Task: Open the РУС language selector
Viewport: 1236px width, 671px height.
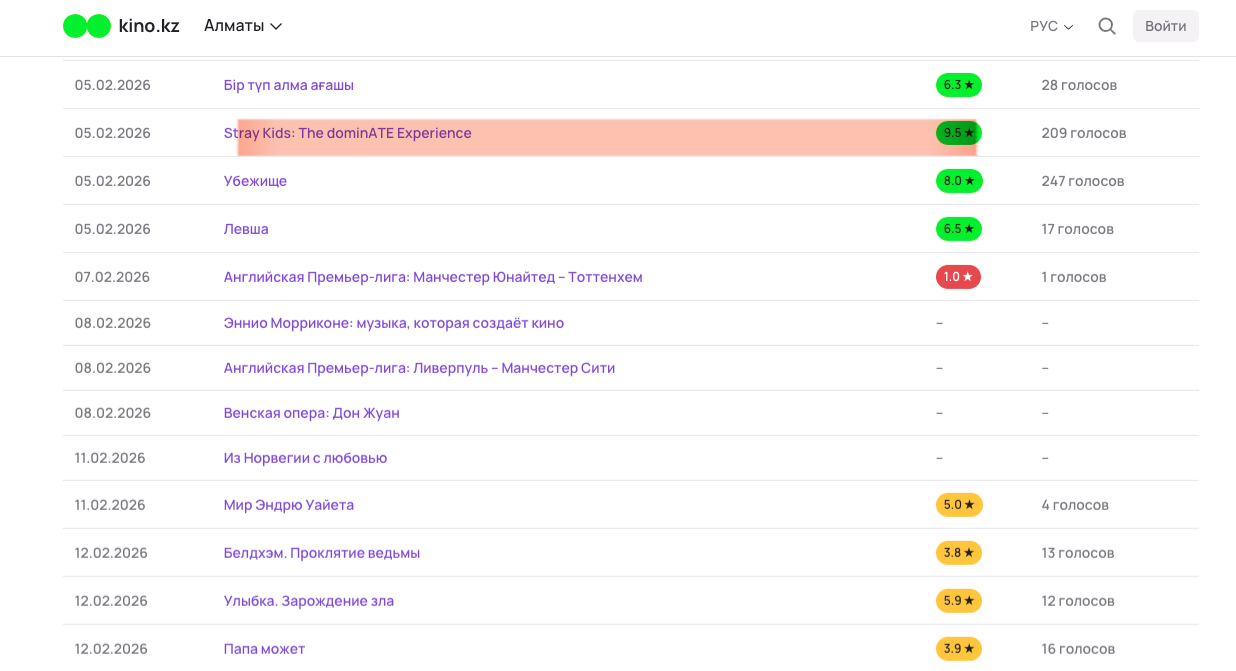Action: tap(1051, 26)
